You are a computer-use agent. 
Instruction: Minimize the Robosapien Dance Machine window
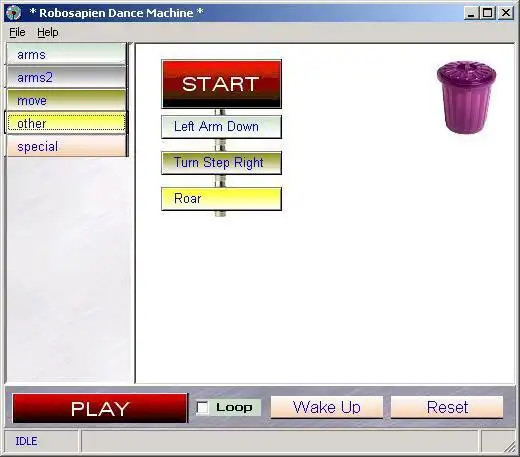tap(471, 13)
